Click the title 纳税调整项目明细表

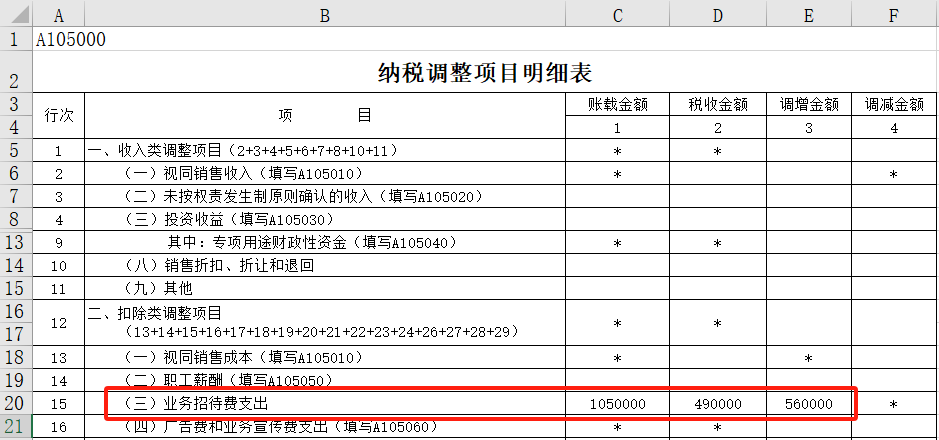coord(485,73)
